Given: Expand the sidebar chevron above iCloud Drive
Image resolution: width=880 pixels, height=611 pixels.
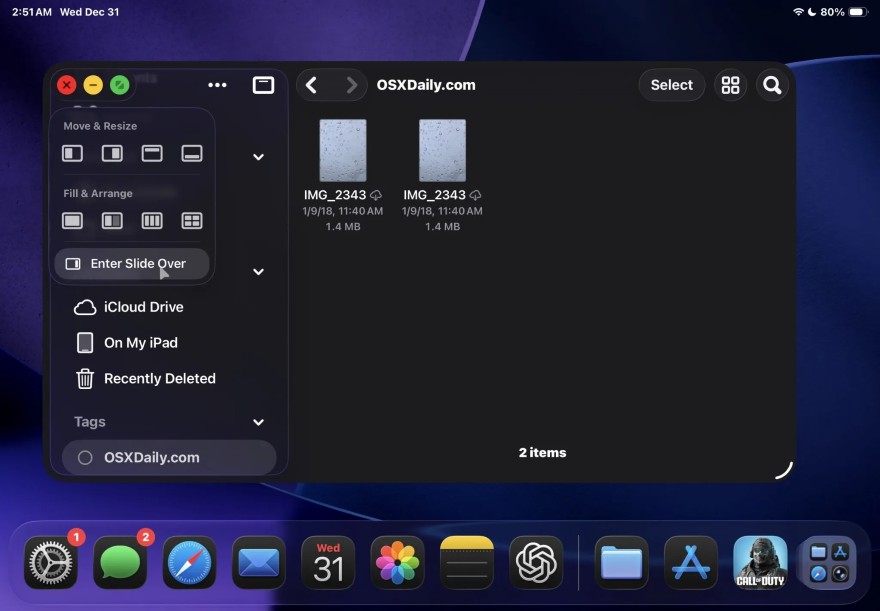Looking at the screenshot, I should 258,271.
